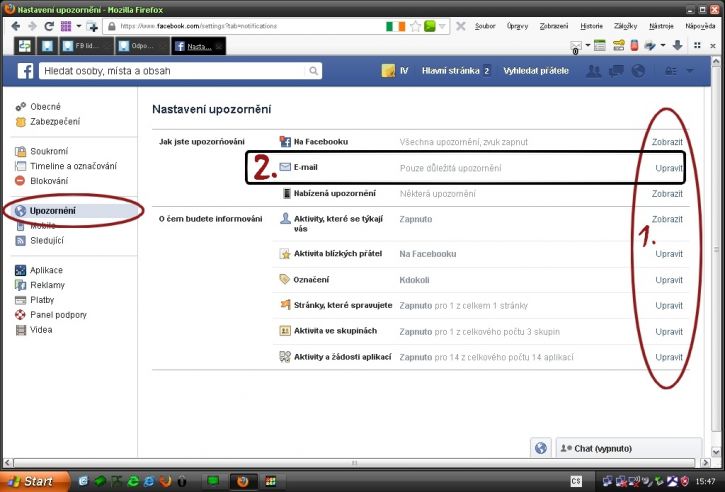Switch to the FB lid... tab
The image size is (725, 492).
pyautogui.click(x=86, y=46)
